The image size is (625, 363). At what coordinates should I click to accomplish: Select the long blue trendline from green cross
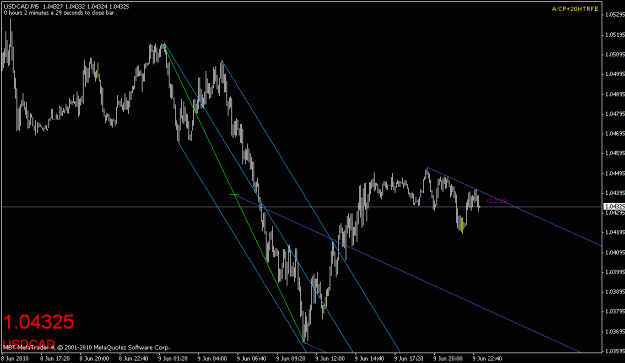pos(407,273)
